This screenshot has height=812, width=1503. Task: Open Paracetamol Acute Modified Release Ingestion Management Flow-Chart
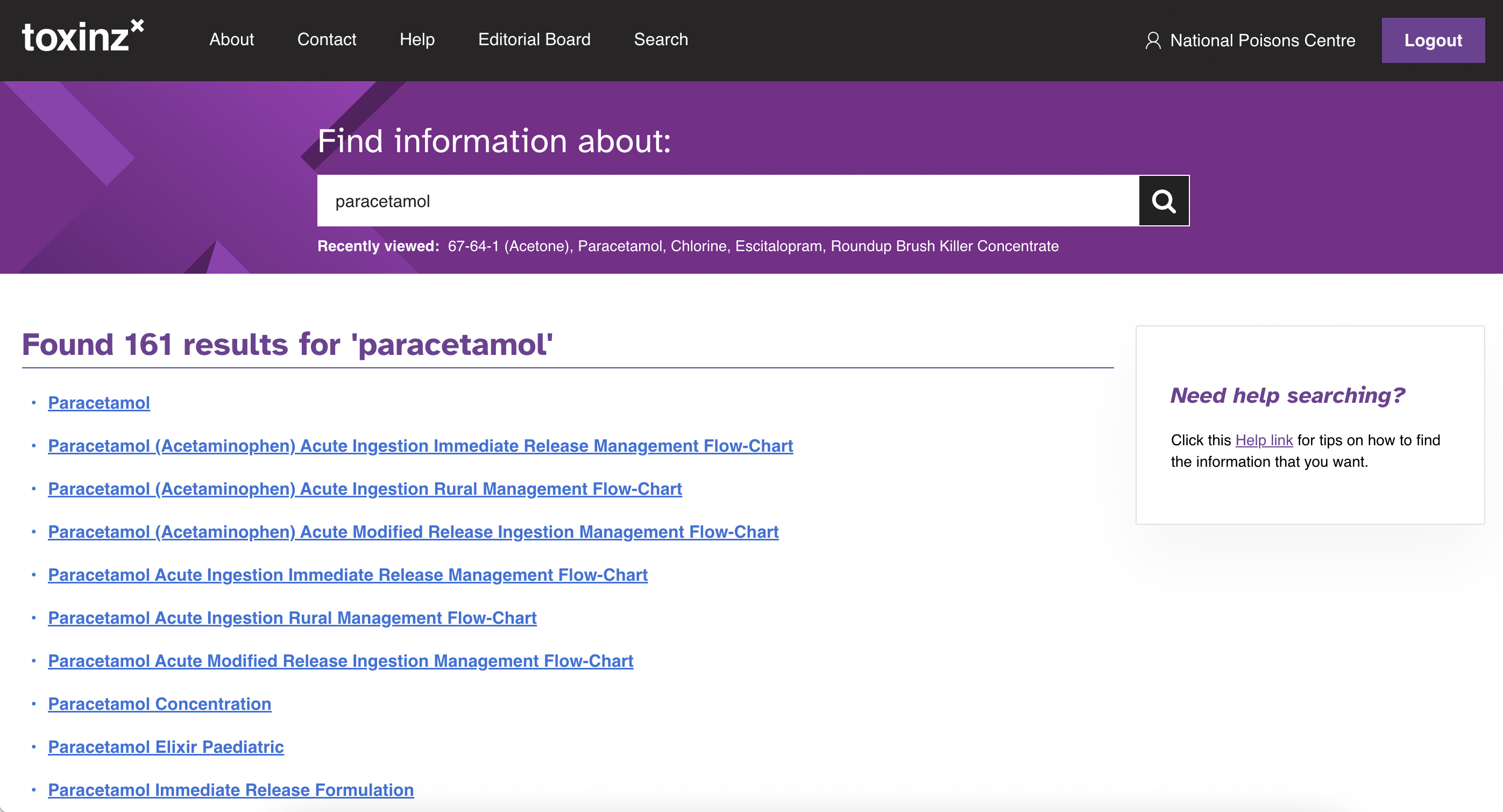(341, 661)
